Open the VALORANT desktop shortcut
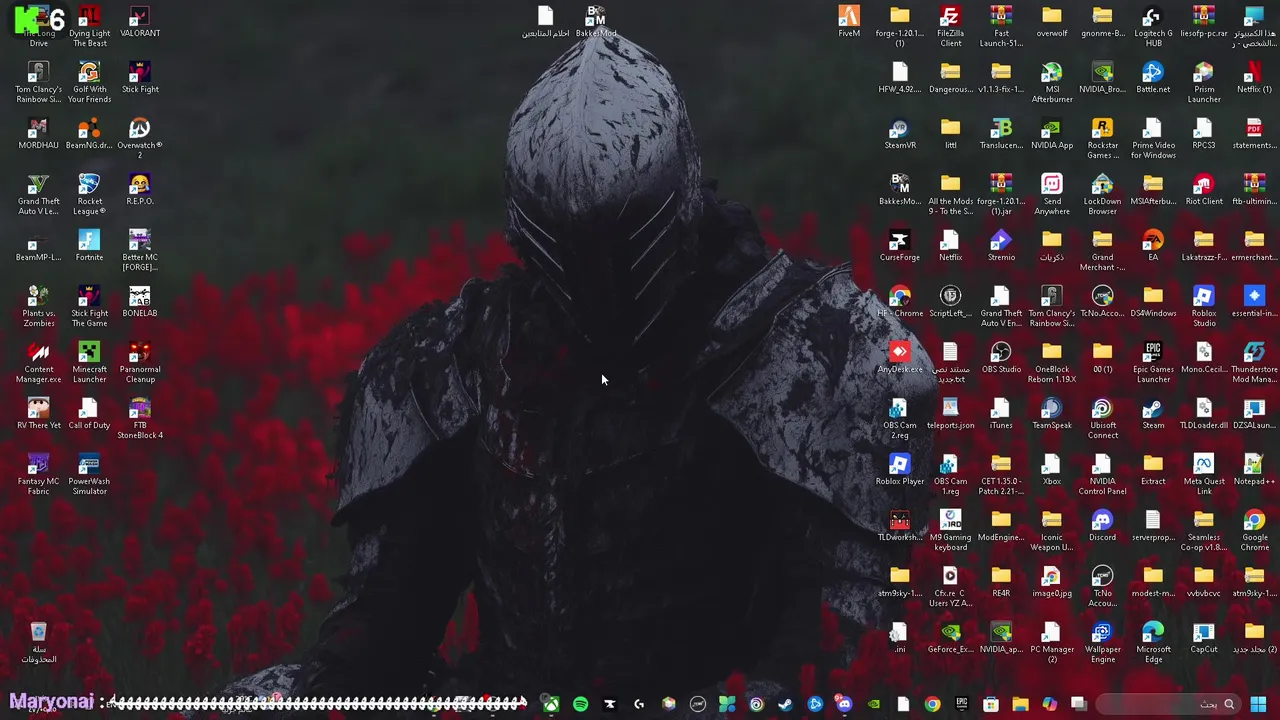Screen dimensions: 1280x720 coord(140,23)
